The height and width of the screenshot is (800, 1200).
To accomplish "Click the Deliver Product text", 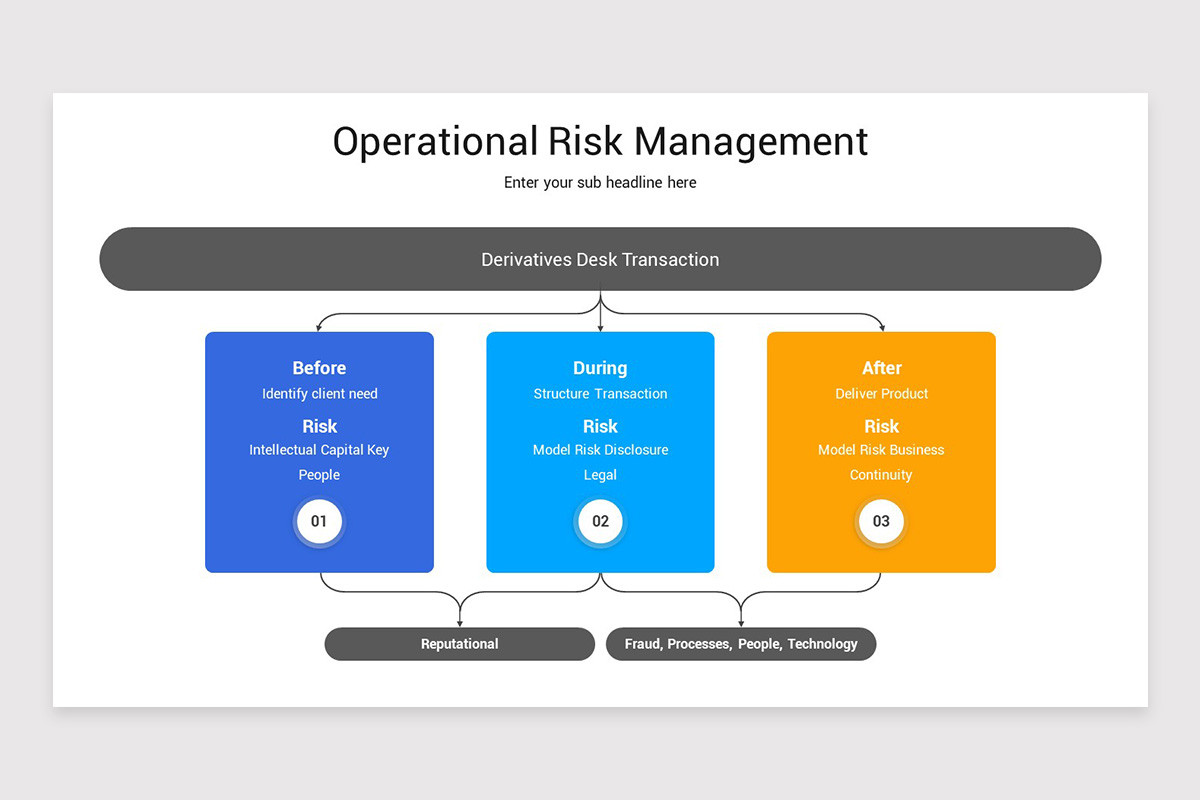I will (881, 393).
